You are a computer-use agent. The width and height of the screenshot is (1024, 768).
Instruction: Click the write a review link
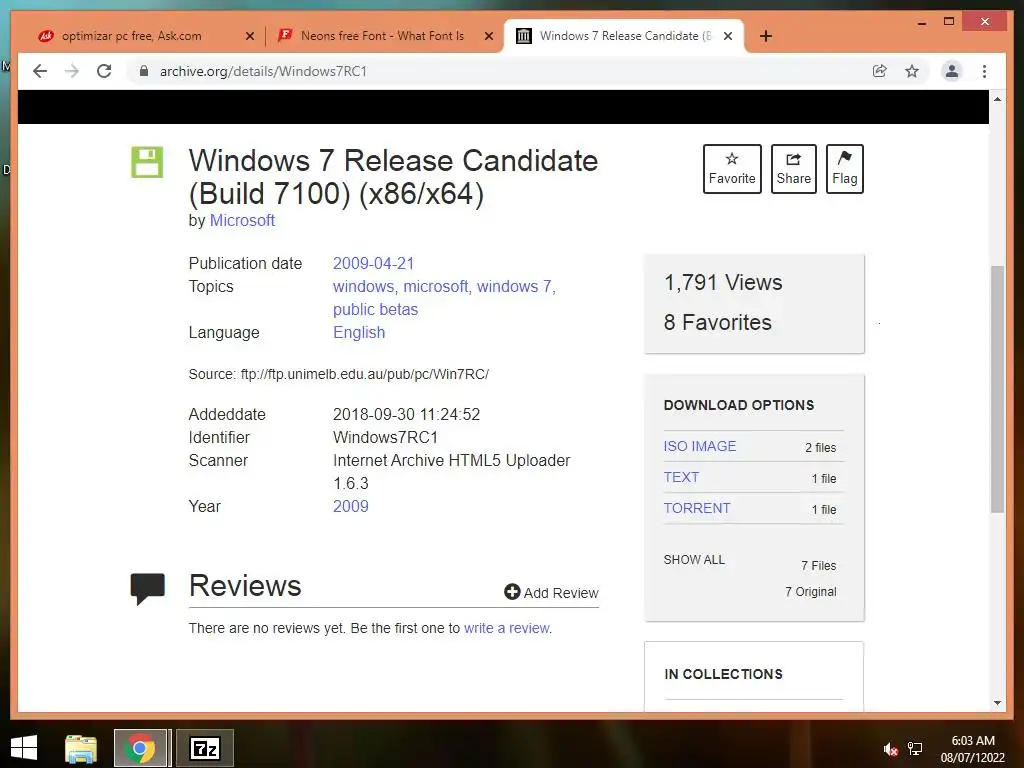[507, 628]
